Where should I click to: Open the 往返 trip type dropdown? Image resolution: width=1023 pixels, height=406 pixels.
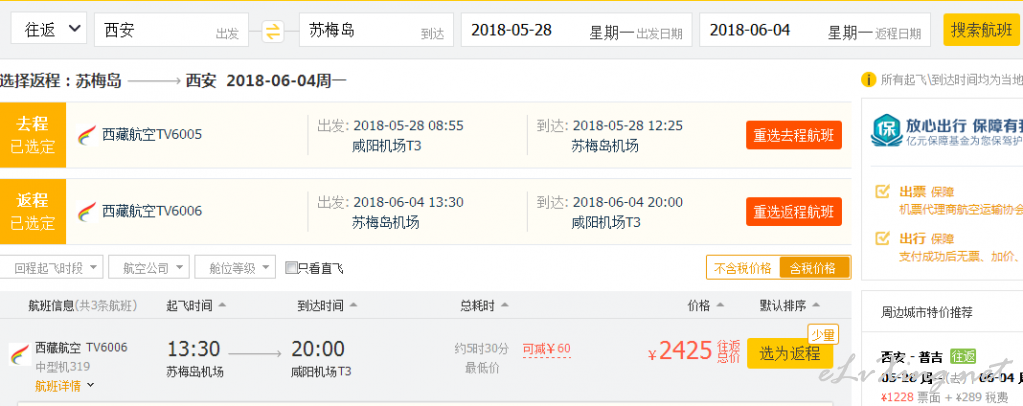click(x=48, y=29)
